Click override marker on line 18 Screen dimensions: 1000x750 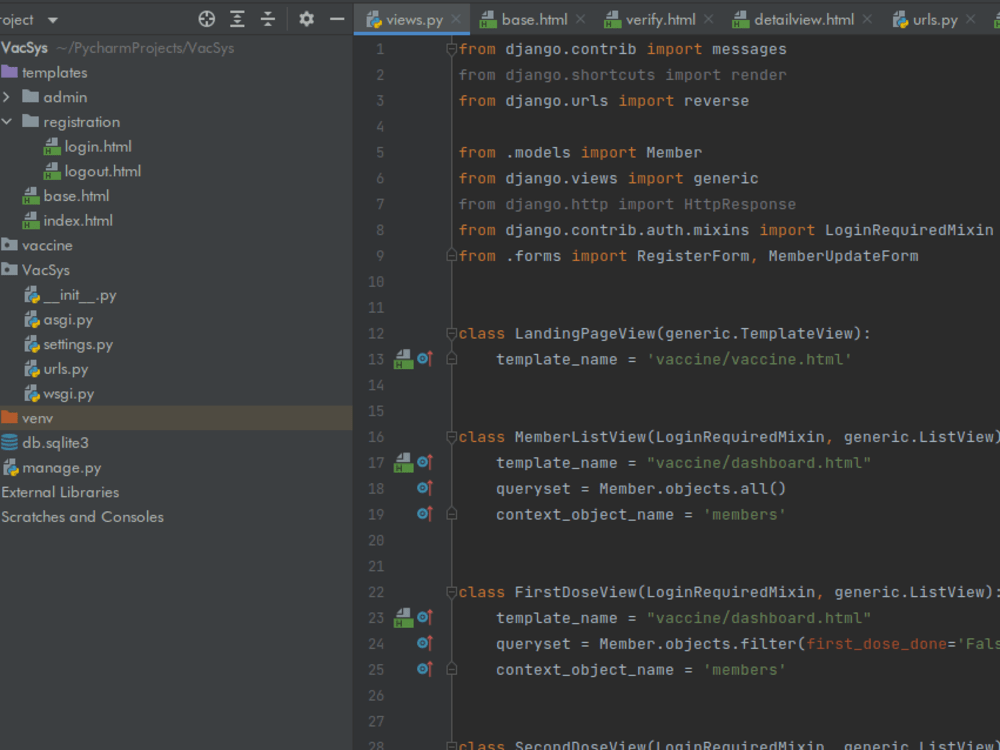(x=425, y=489)
